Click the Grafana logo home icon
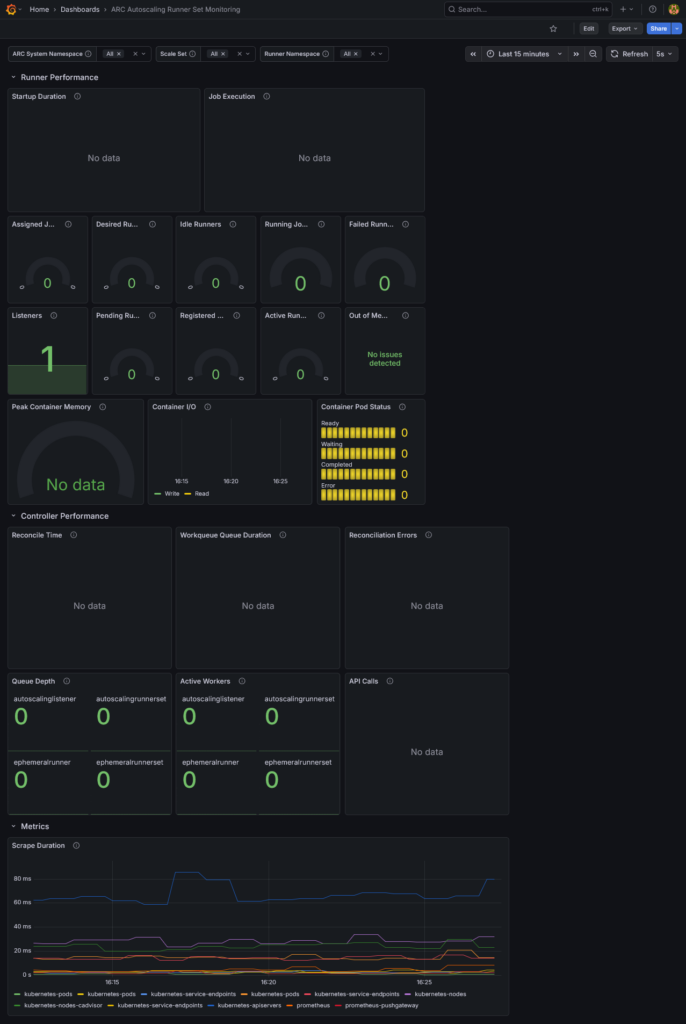 (x=12, y=9)
